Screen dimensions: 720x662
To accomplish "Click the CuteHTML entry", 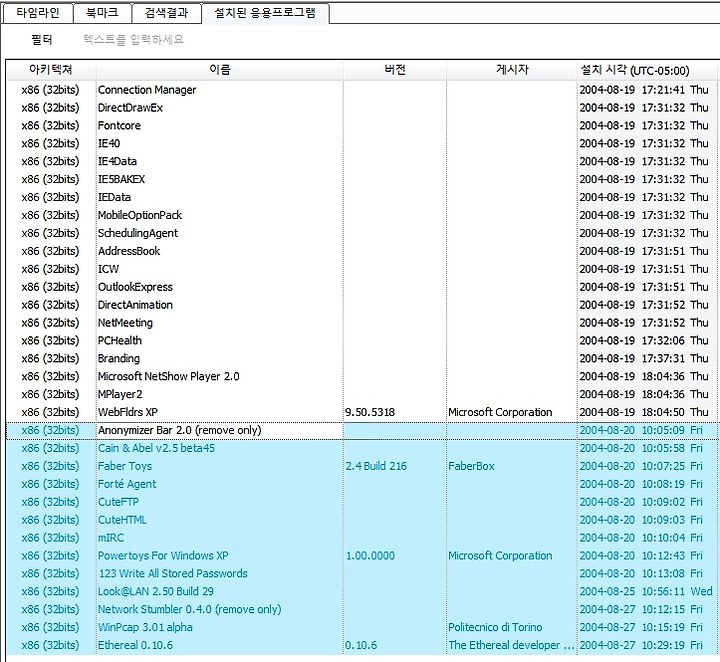I will coord(122,520).
